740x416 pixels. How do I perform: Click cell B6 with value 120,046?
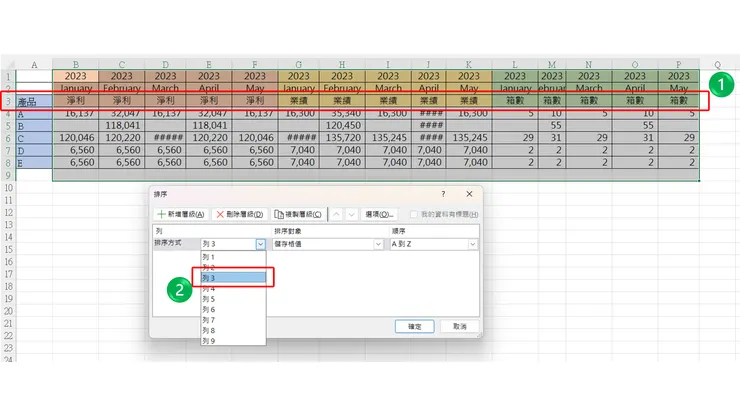pyautogui.click(x=76, y=138)
